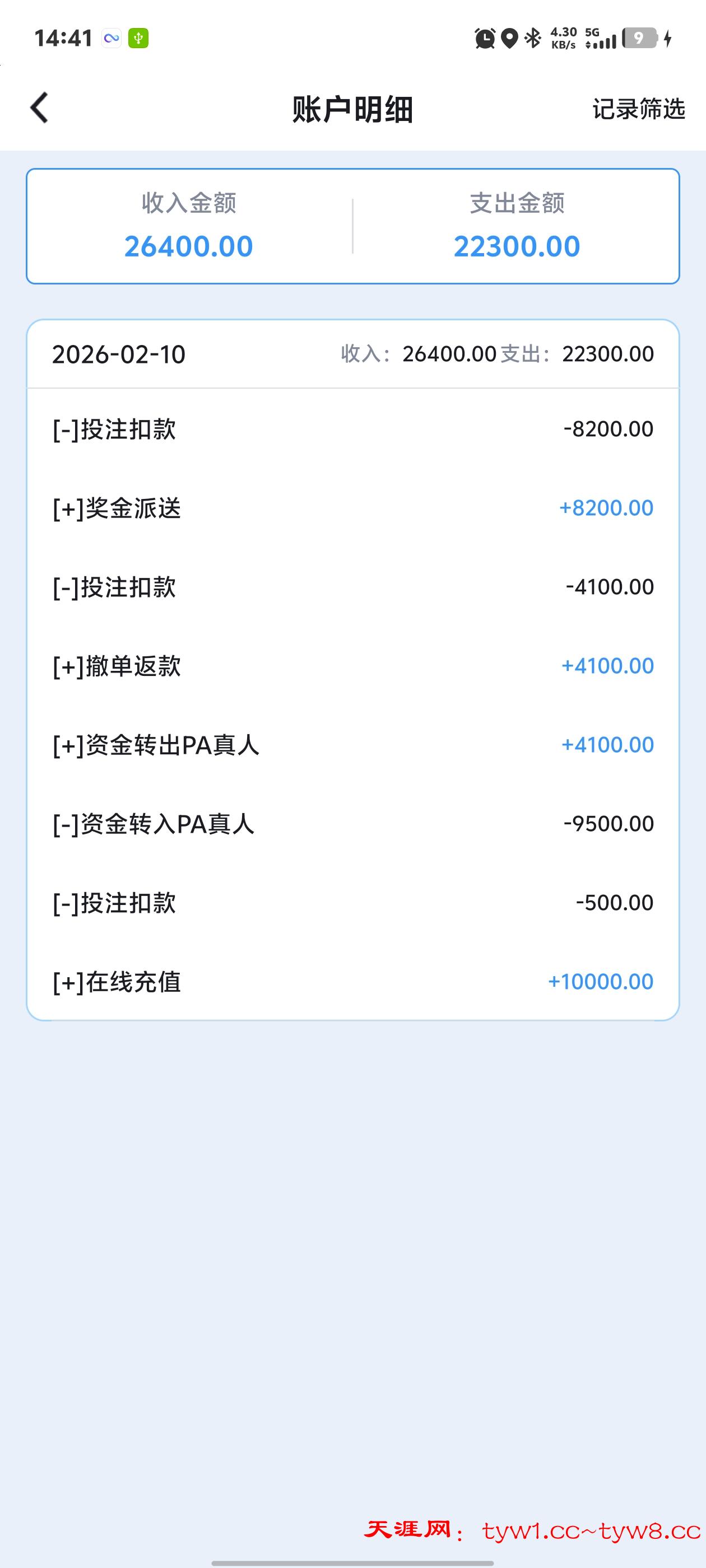This screenshot has height=1568, width=706.
Task: Tap the alarm clock status icon
Action: (485, 38)
